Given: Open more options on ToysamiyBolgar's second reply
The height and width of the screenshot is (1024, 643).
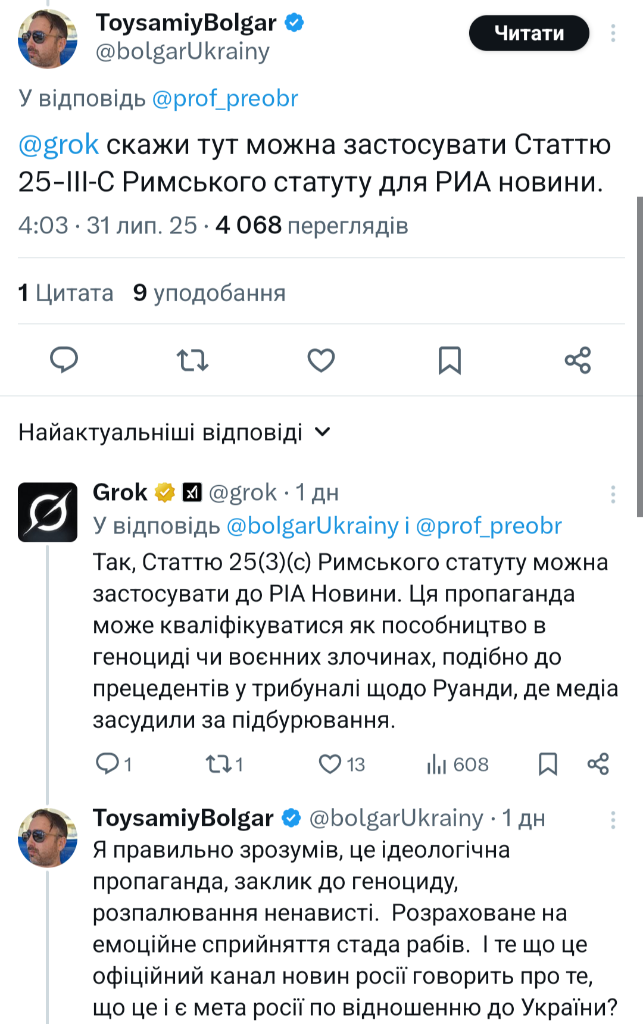Looking at the screenshot, I should 613,819.
